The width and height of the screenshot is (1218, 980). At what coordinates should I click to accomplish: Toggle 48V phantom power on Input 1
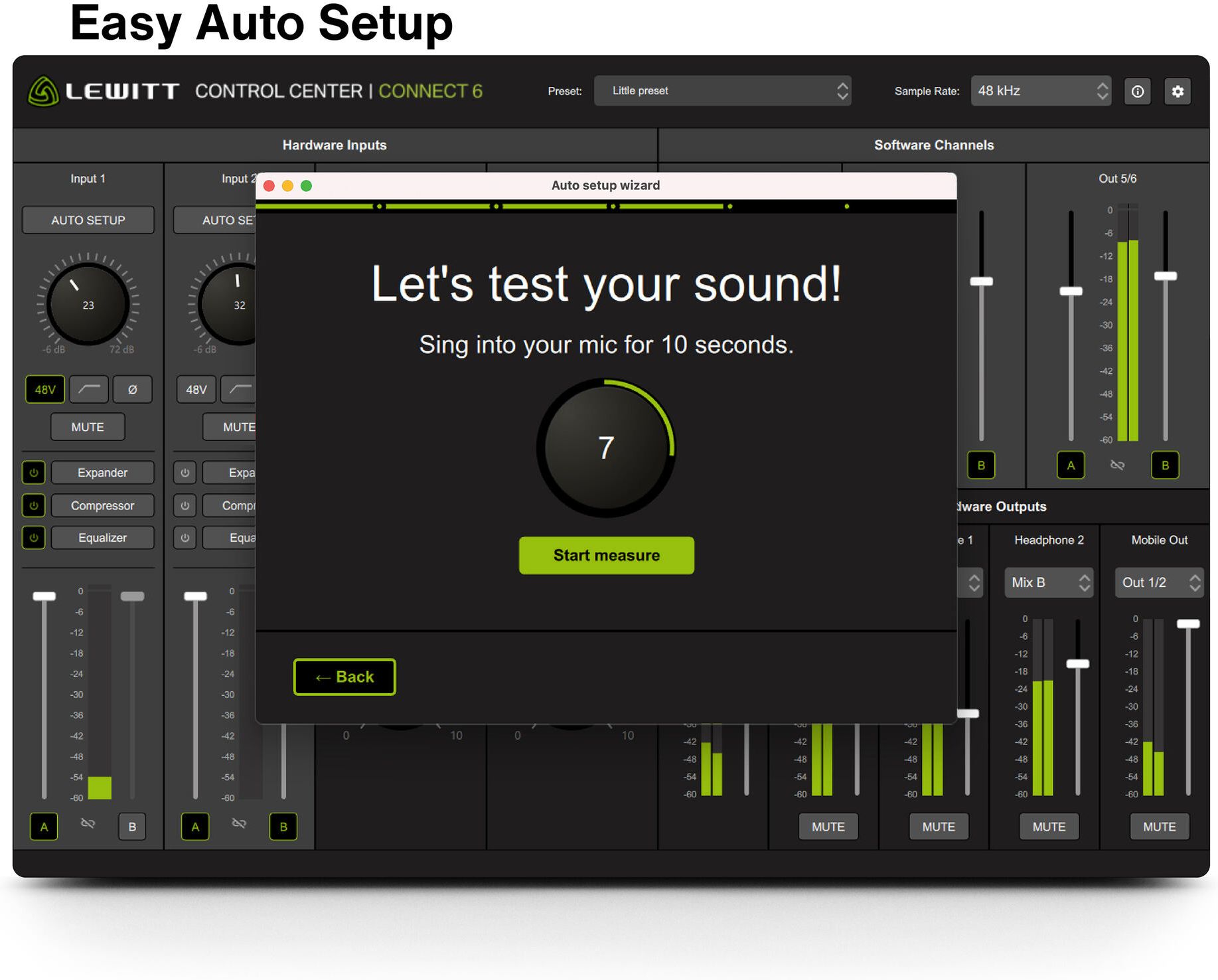click(45, 390)
